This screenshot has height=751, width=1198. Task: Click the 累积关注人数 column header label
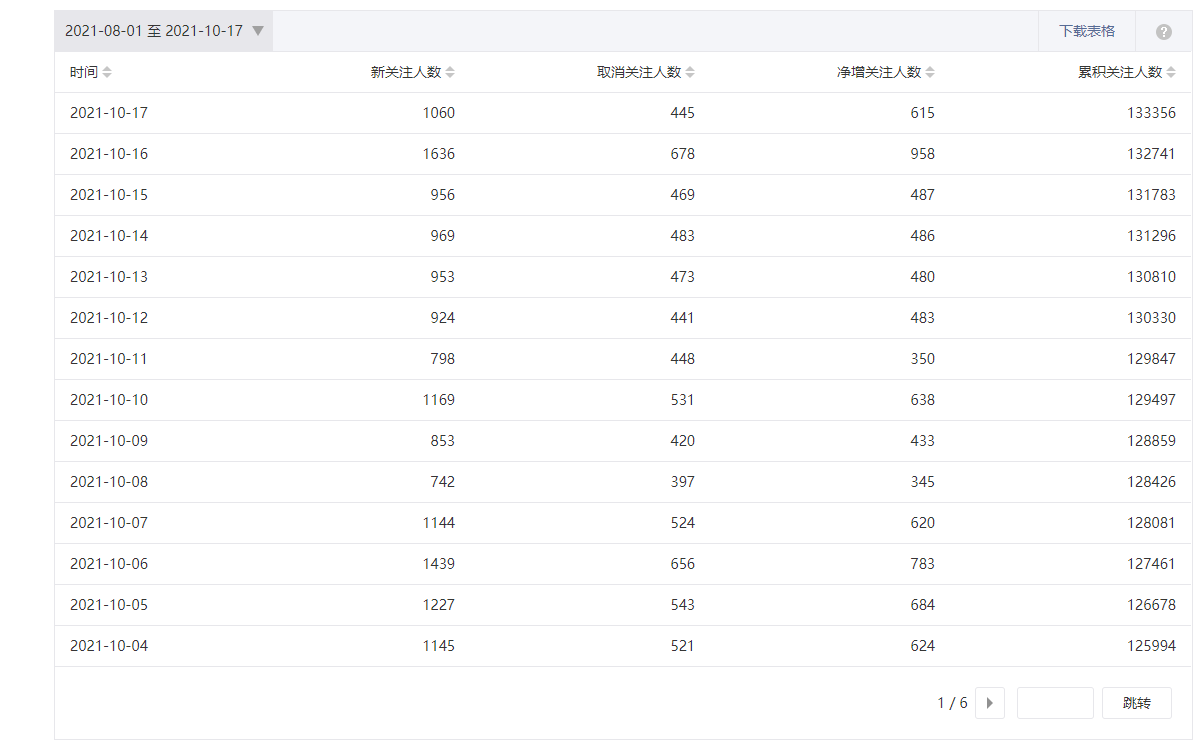pos(1120,72)
